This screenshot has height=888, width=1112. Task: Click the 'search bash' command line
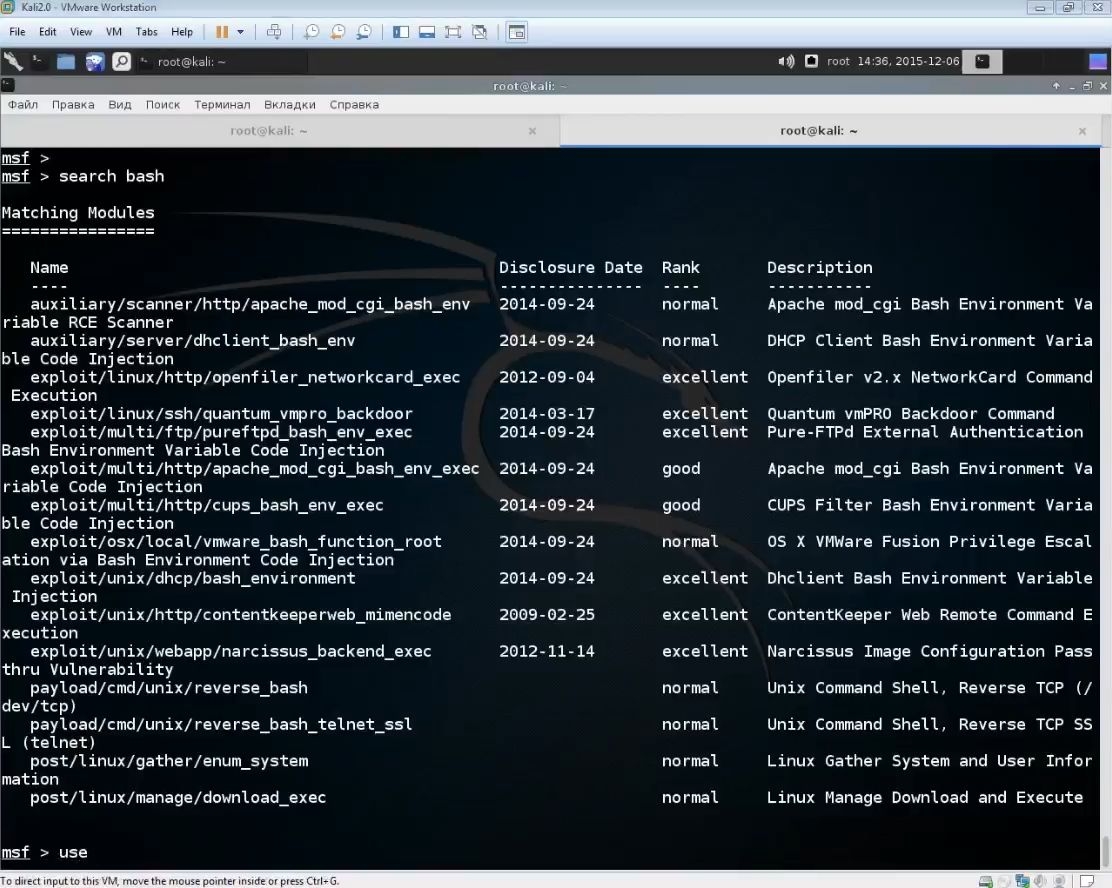point(83,176)
